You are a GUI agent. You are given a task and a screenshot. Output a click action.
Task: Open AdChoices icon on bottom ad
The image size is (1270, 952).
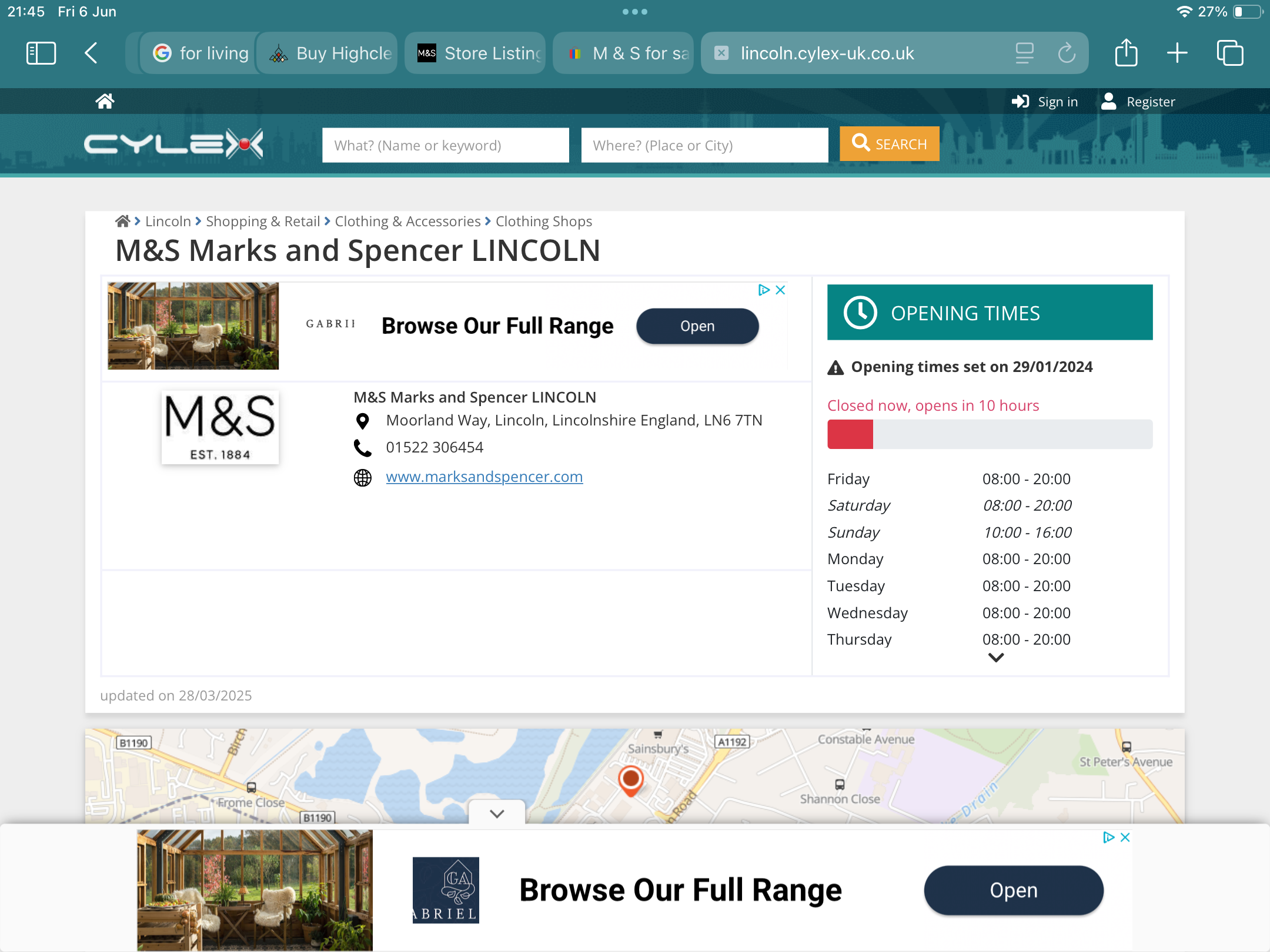click(x=1108, y=837)
